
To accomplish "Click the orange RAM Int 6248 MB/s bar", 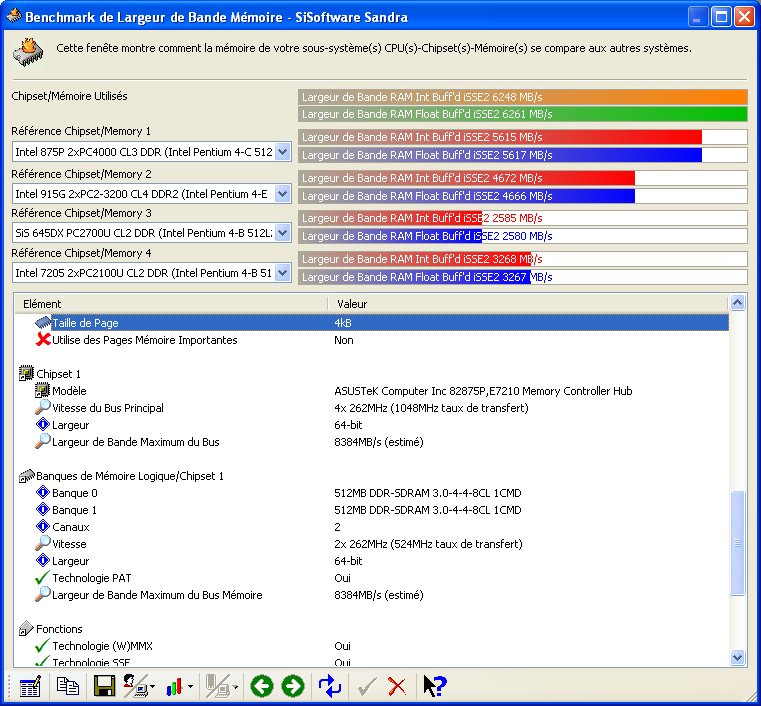I will (x=523, y=97).
